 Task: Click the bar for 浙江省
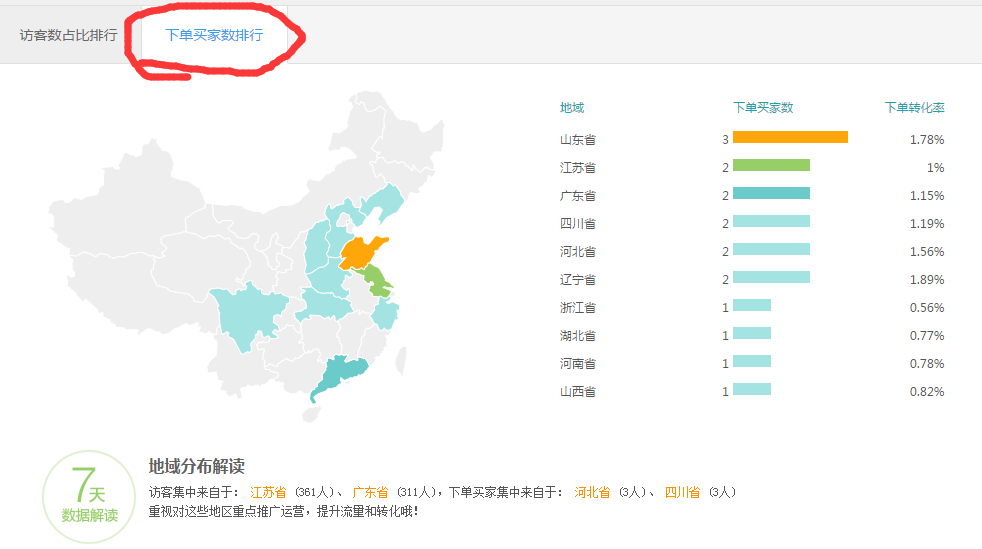(x=752, y=305)
